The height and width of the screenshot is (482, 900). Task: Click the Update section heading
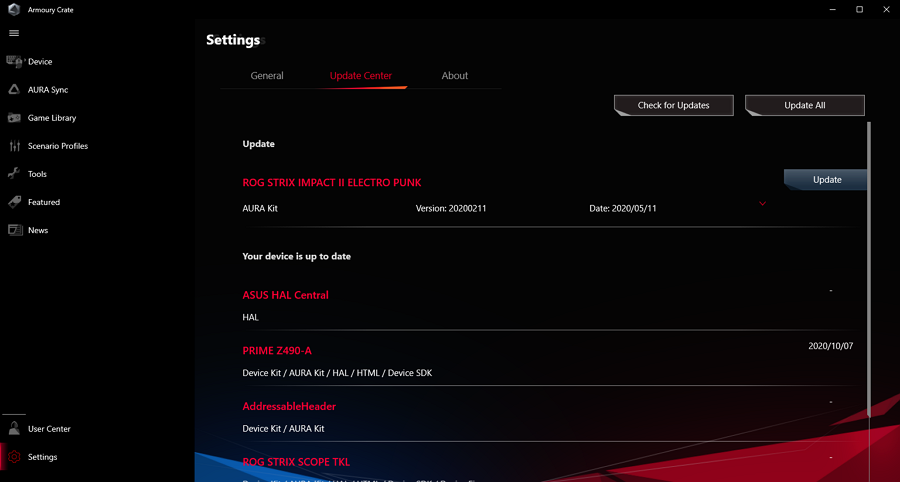pyautogui.click(x=258, y=144)
